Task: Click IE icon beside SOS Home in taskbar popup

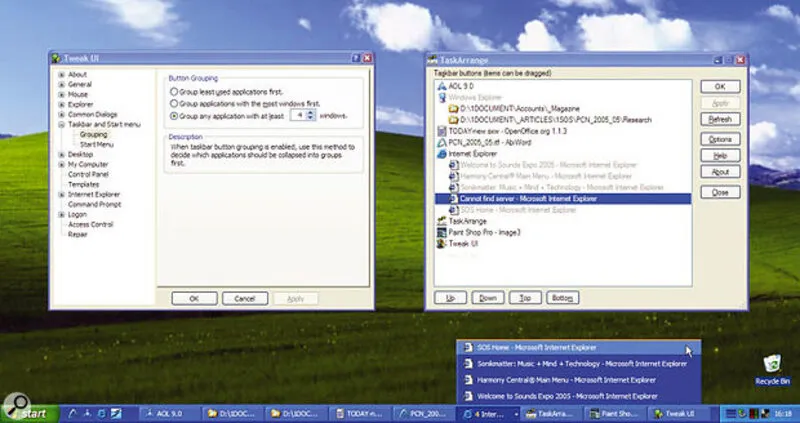Action: pos(468,347)
